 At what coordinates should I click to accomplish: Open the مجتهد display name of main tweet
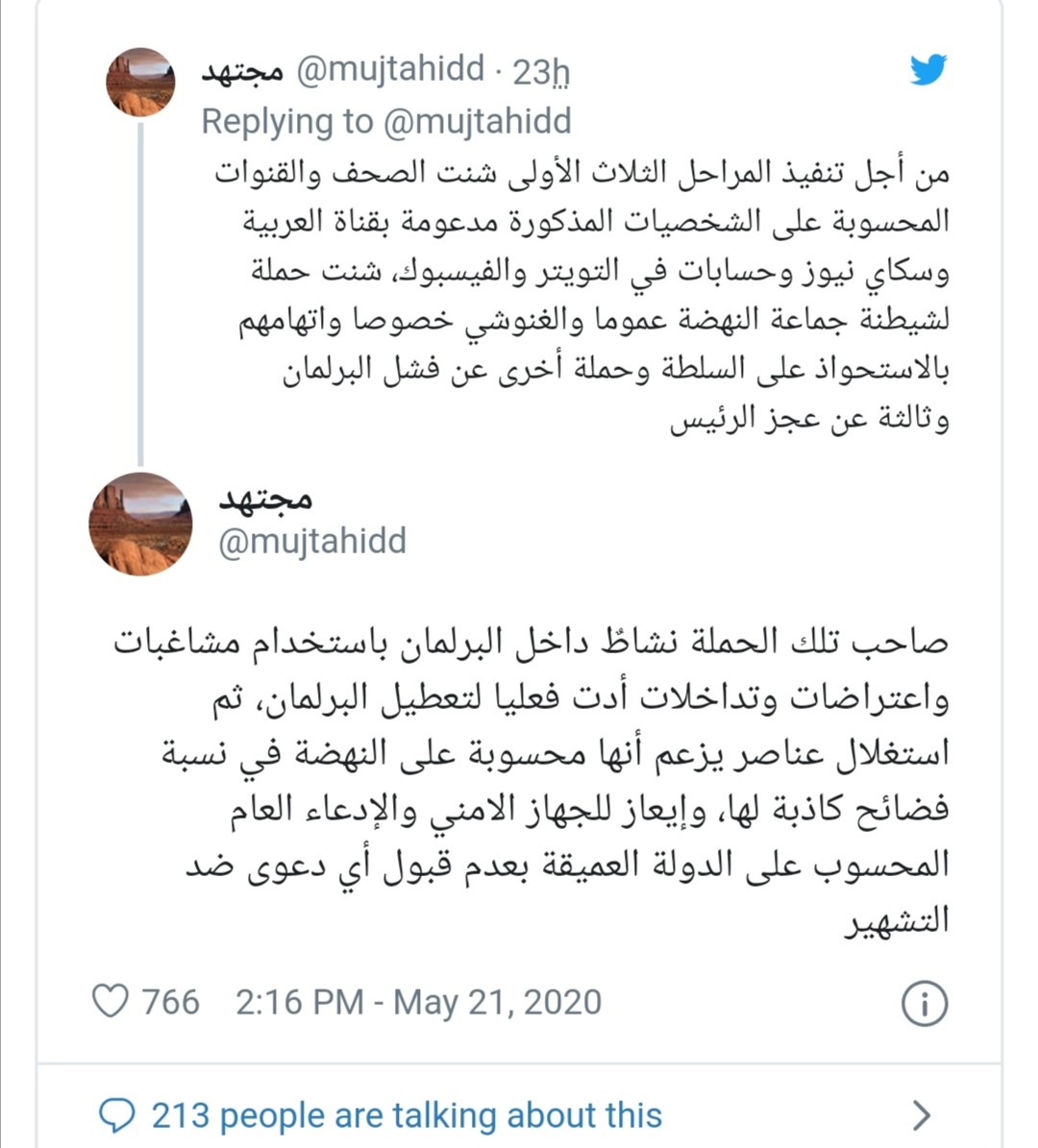coord(266,500)
